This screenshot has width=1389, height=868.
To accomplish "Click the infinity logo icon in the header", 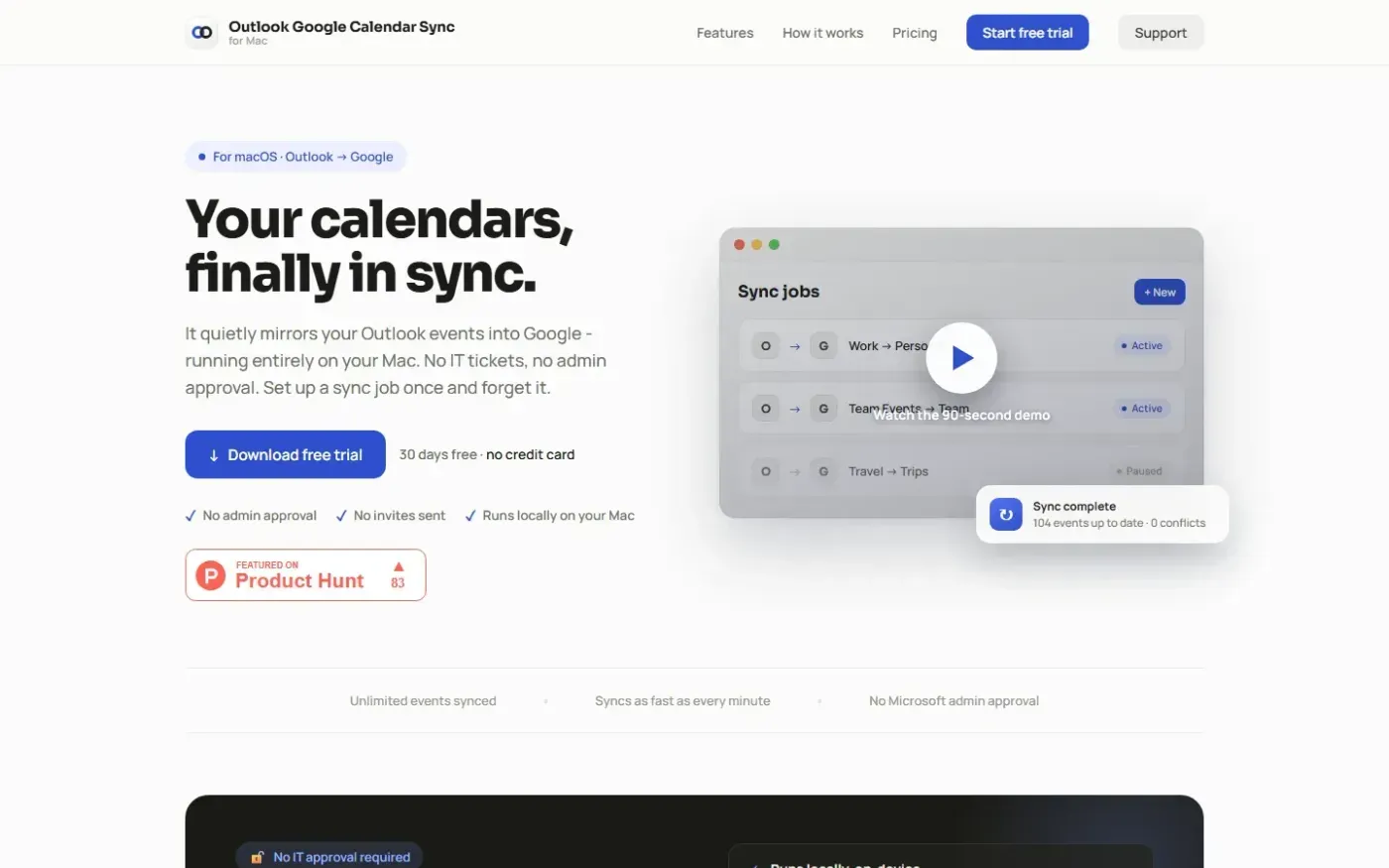I will [x=201, y=33].
